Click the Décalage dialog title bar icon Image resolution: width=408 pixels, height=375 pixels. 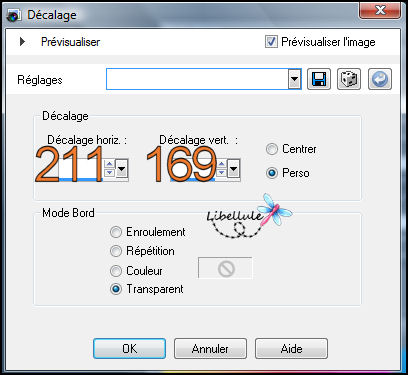click(13, 15)
